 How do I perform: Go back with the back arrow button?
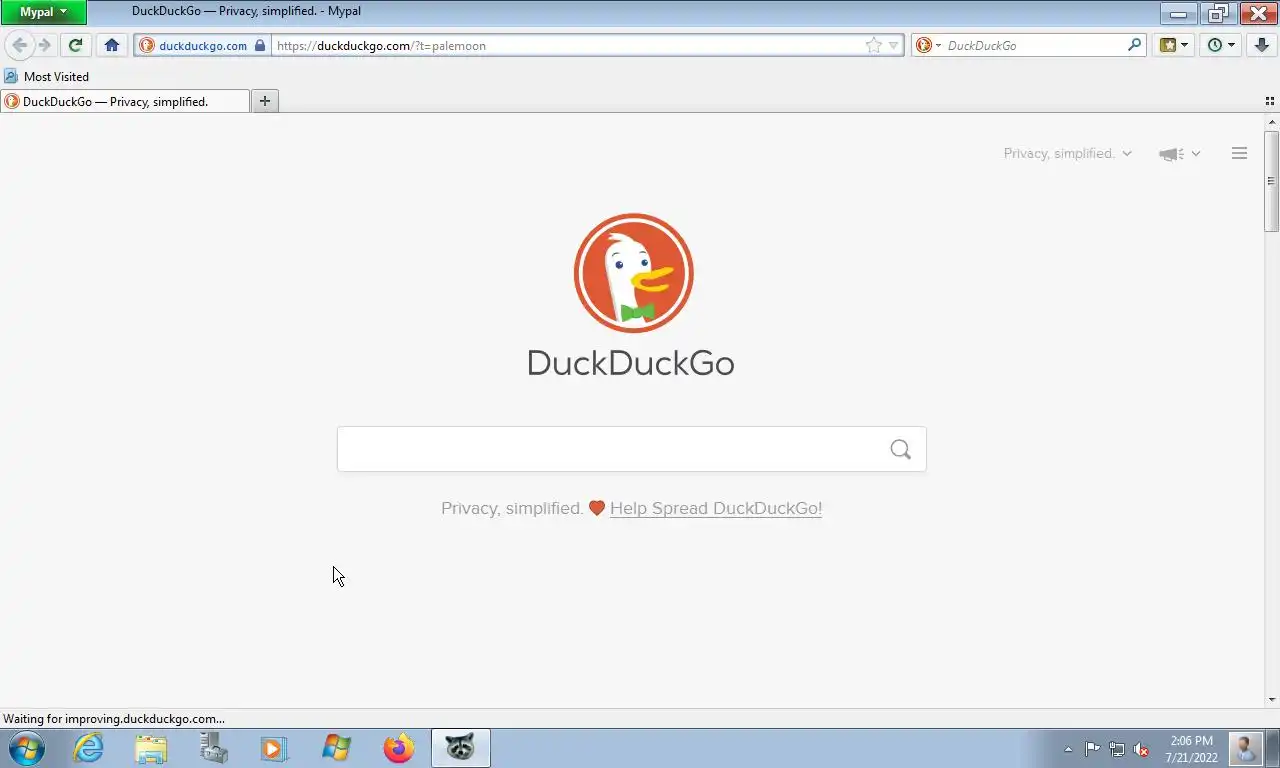20,45
